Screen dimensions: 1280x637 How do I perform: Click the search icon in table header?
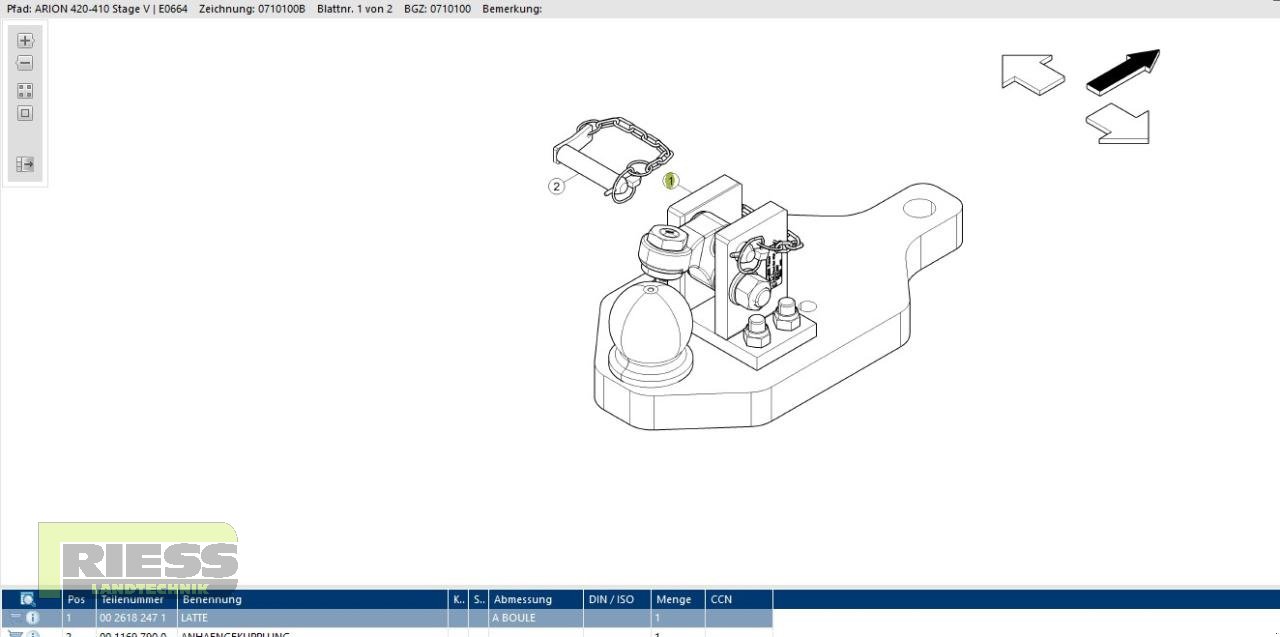click(x=28, y=599)
